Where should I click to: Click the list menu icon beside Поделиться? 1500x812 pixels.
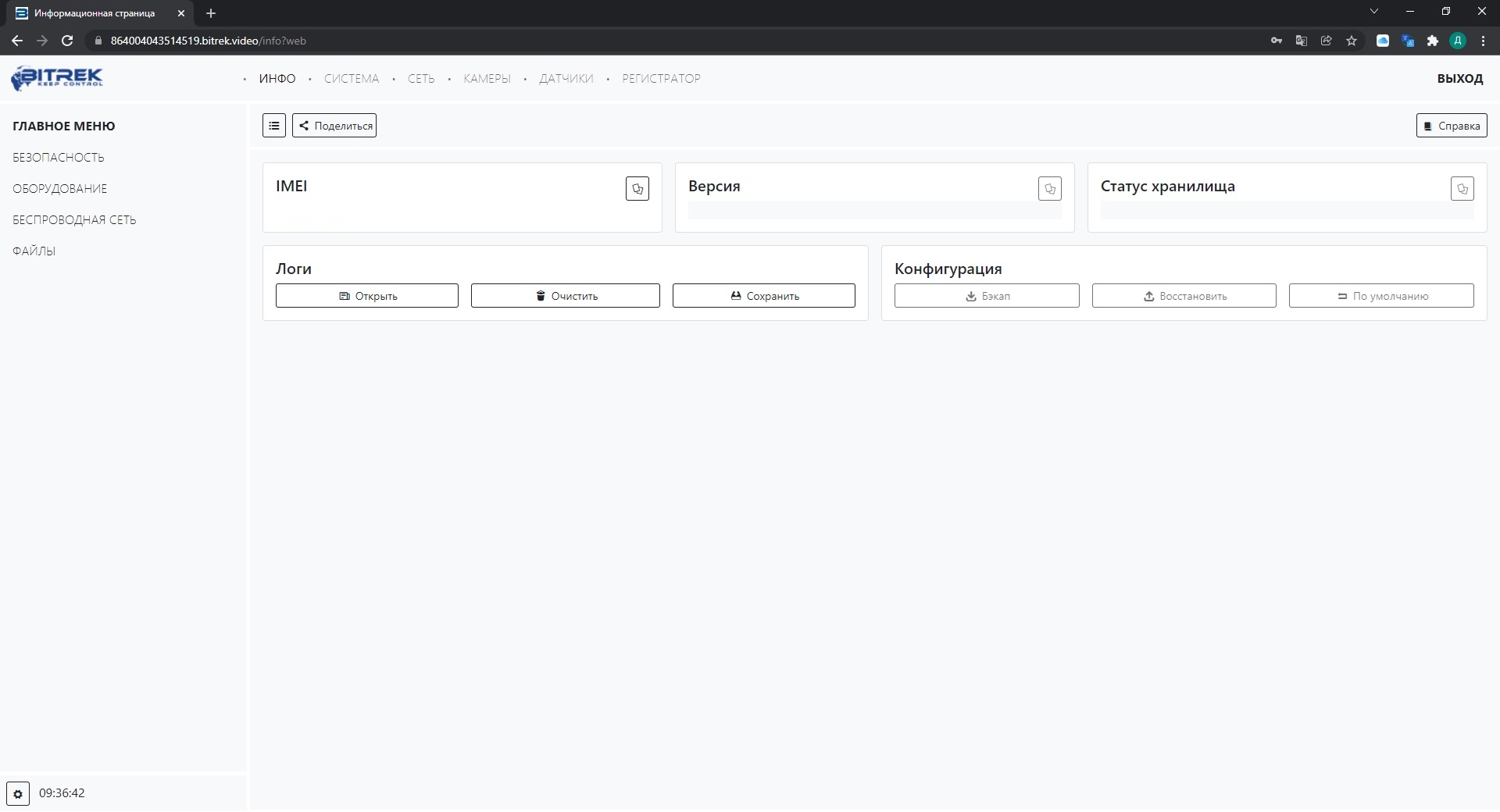pyautogui.click(x=273, y=126)
